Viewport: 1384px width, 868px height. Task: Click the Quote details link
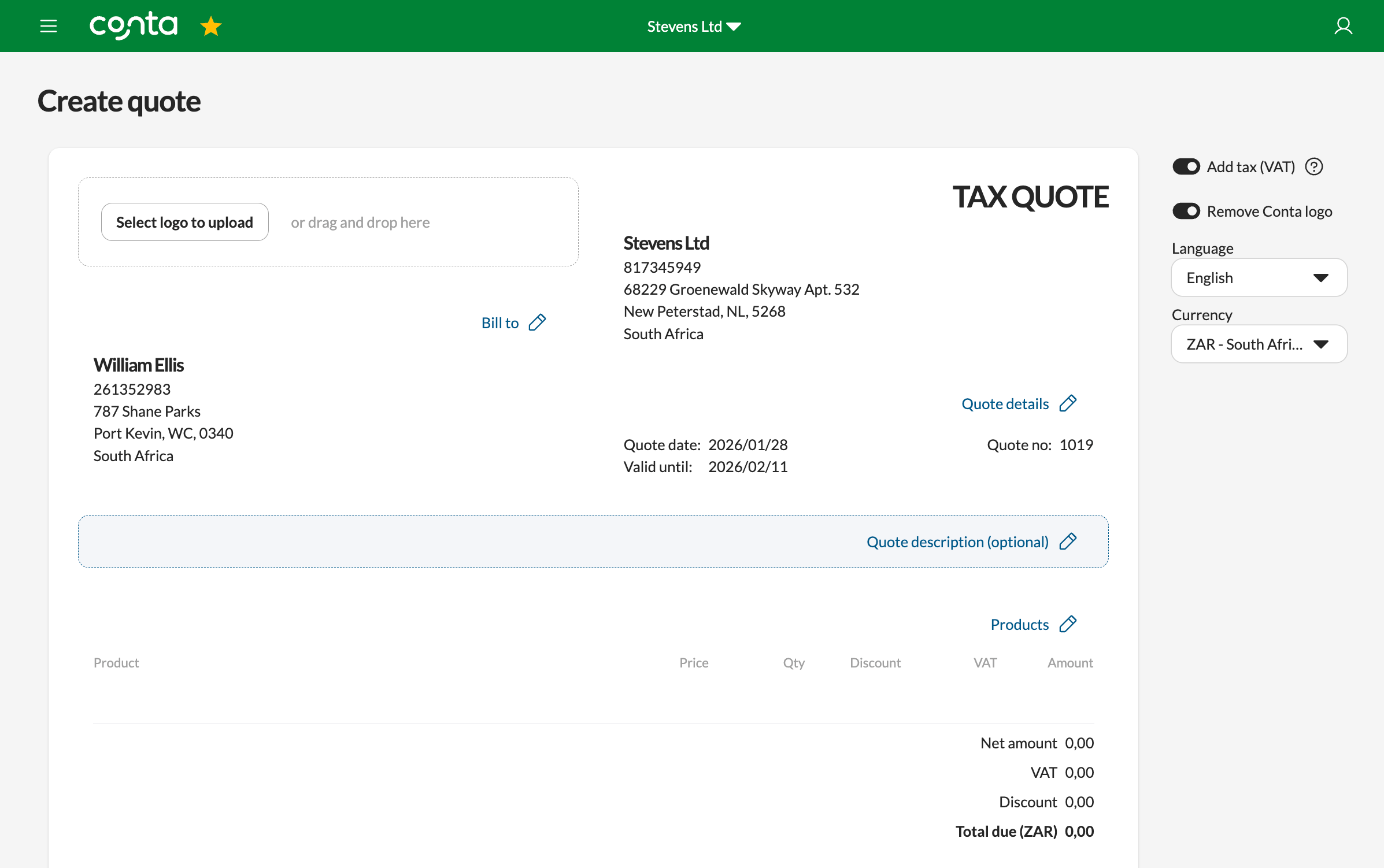pyautogui.click(x=1005, y=404)
